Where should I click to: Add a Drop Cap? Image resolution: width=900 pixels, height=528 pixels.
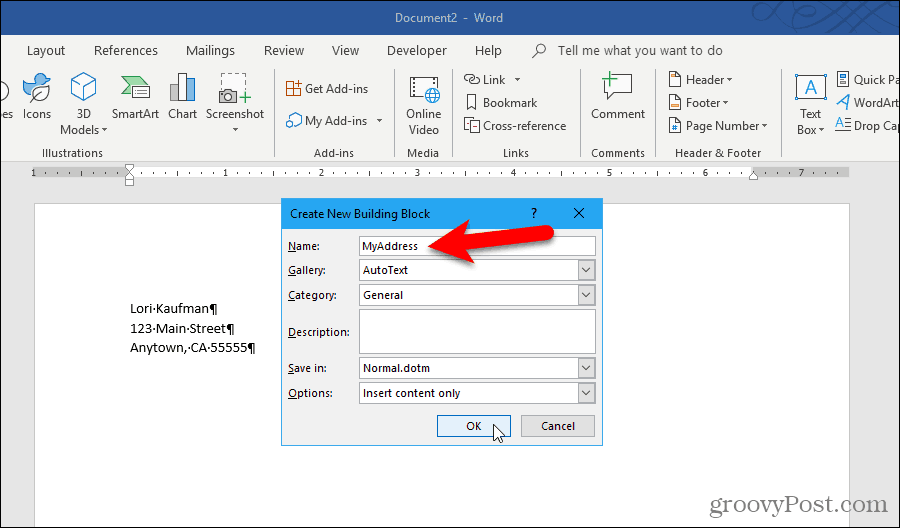(867, 125)
